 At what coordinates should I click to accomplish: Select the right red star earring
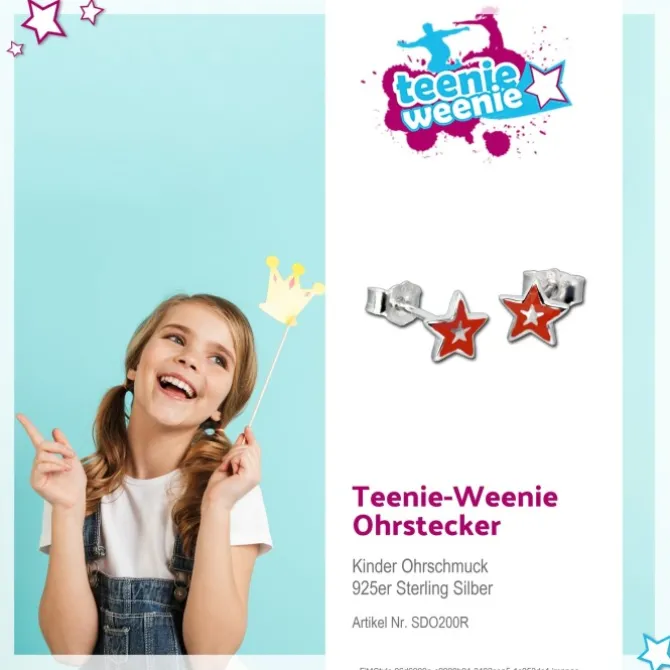coord(532,314)
